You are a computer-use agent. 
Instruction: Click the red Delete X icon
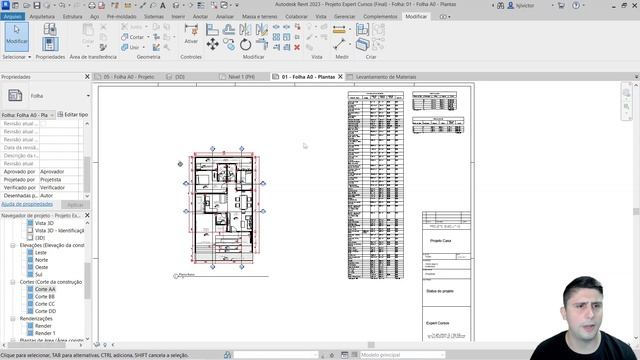pyautogui.click(x=297, y=47)
